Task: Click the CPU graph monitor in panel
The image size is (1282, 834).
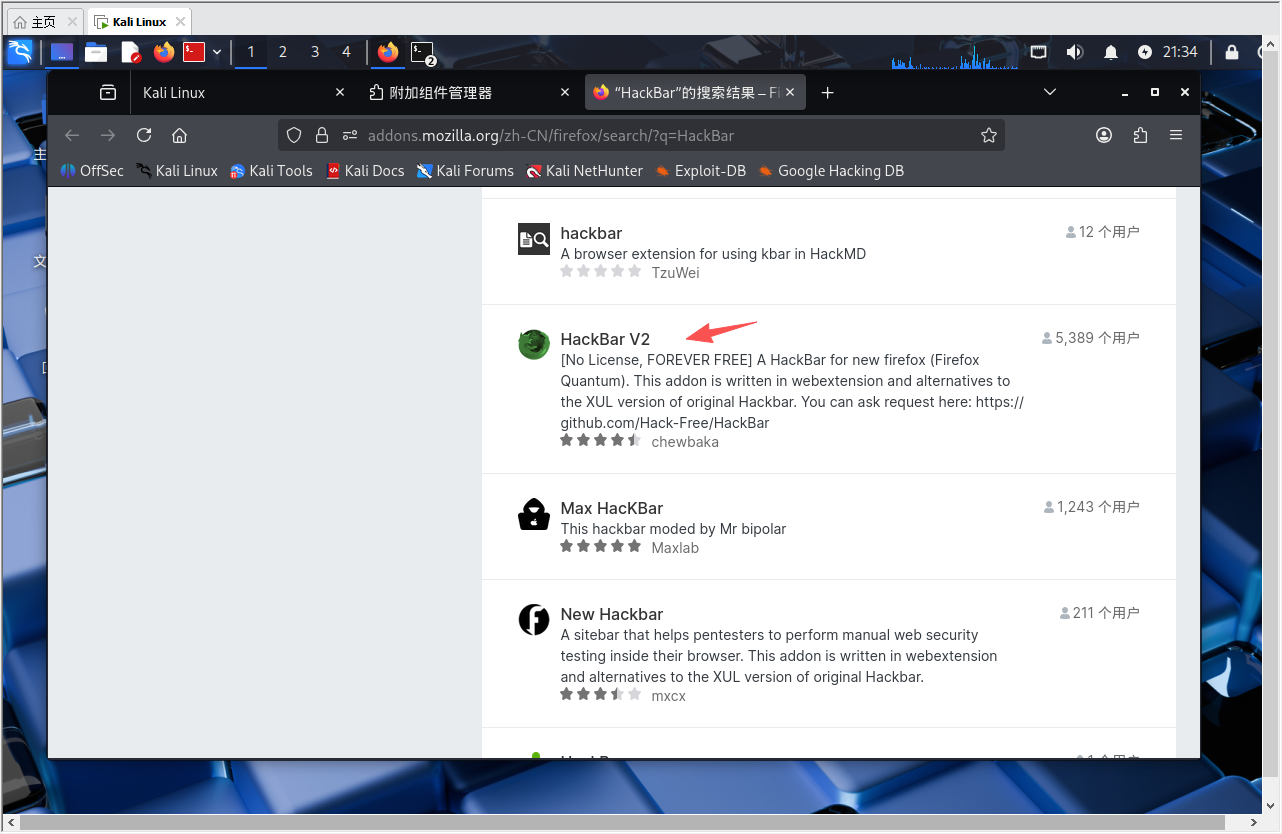Action: click(955, 55)
